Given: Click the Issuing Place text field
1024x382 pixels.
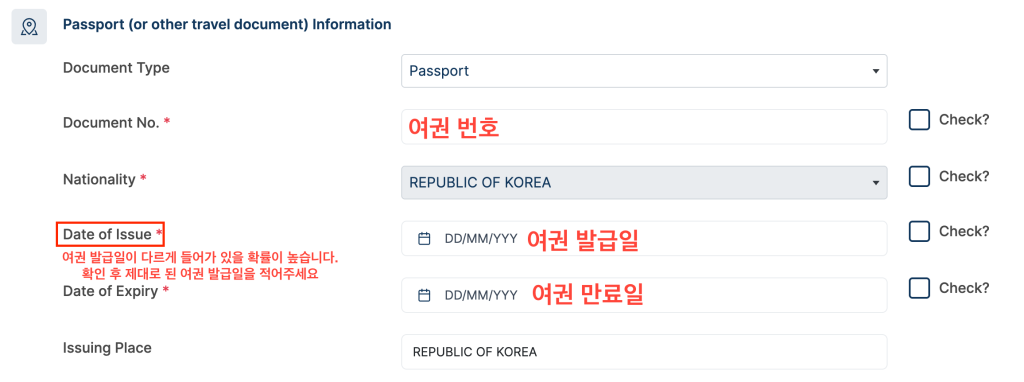Looking at the screenshot, I should coord(644,352).
